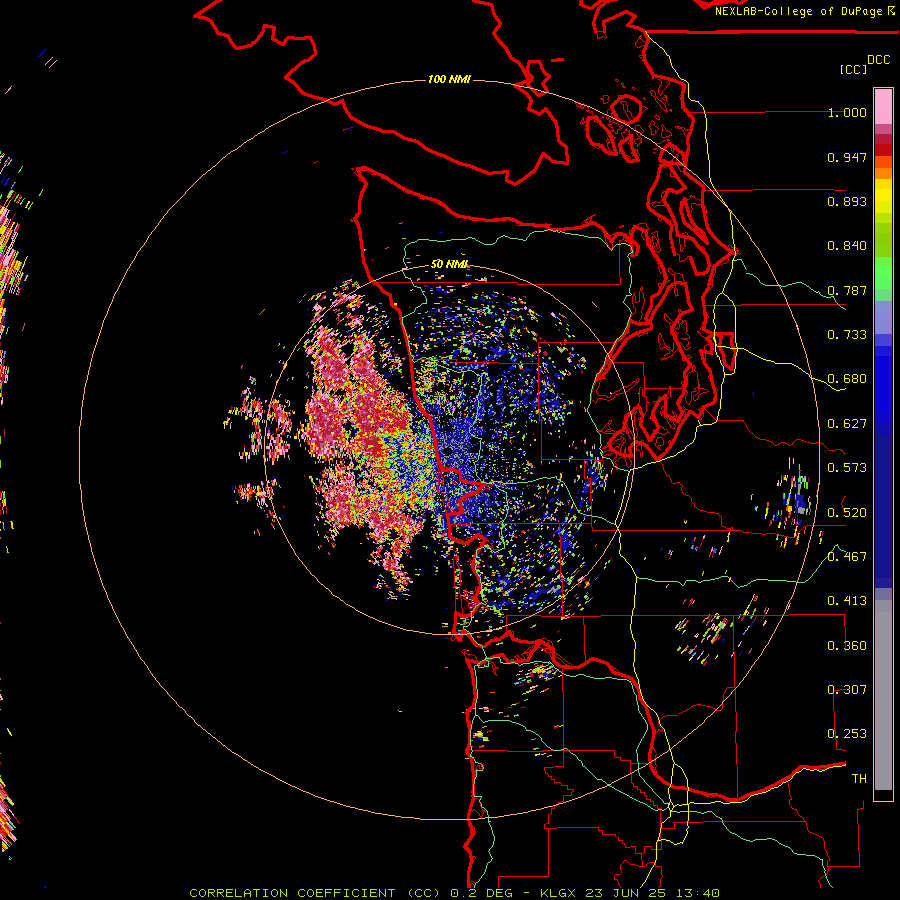This screenshot has height=900, width=900.
Task: Click the 0.307 legend value
Action: click(847, 690)
